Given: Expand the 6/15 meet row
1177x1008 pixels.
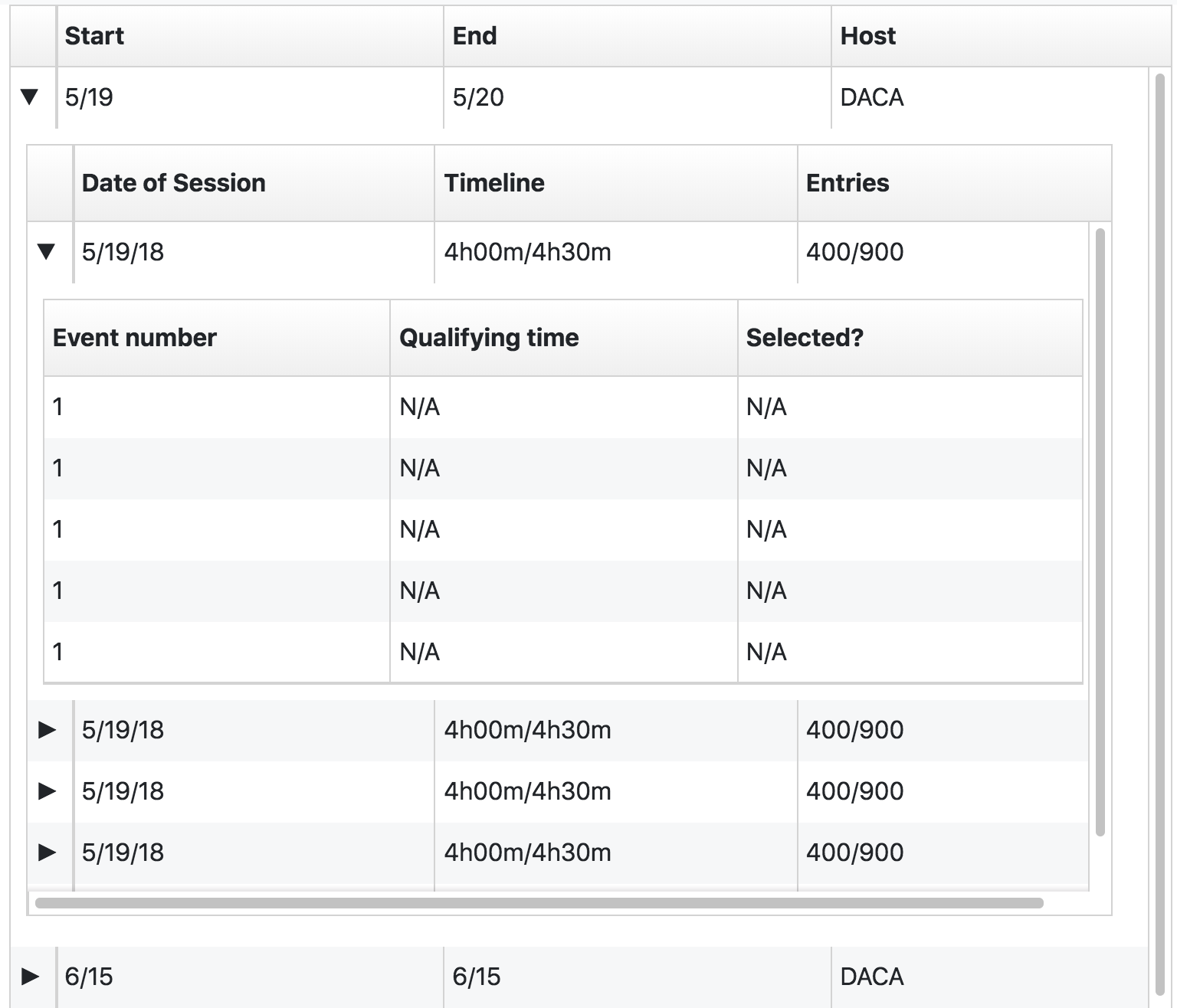Looking at the screenshot, I should (30, 977).
